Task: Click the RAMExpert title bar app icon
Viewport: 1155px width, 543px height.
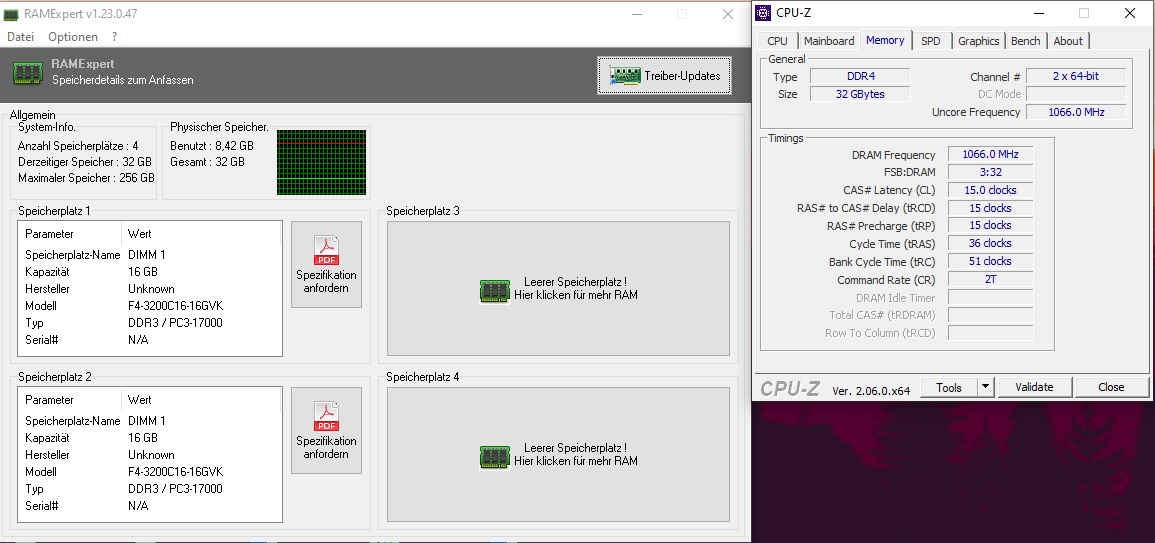Action: (x=10, y=14)
